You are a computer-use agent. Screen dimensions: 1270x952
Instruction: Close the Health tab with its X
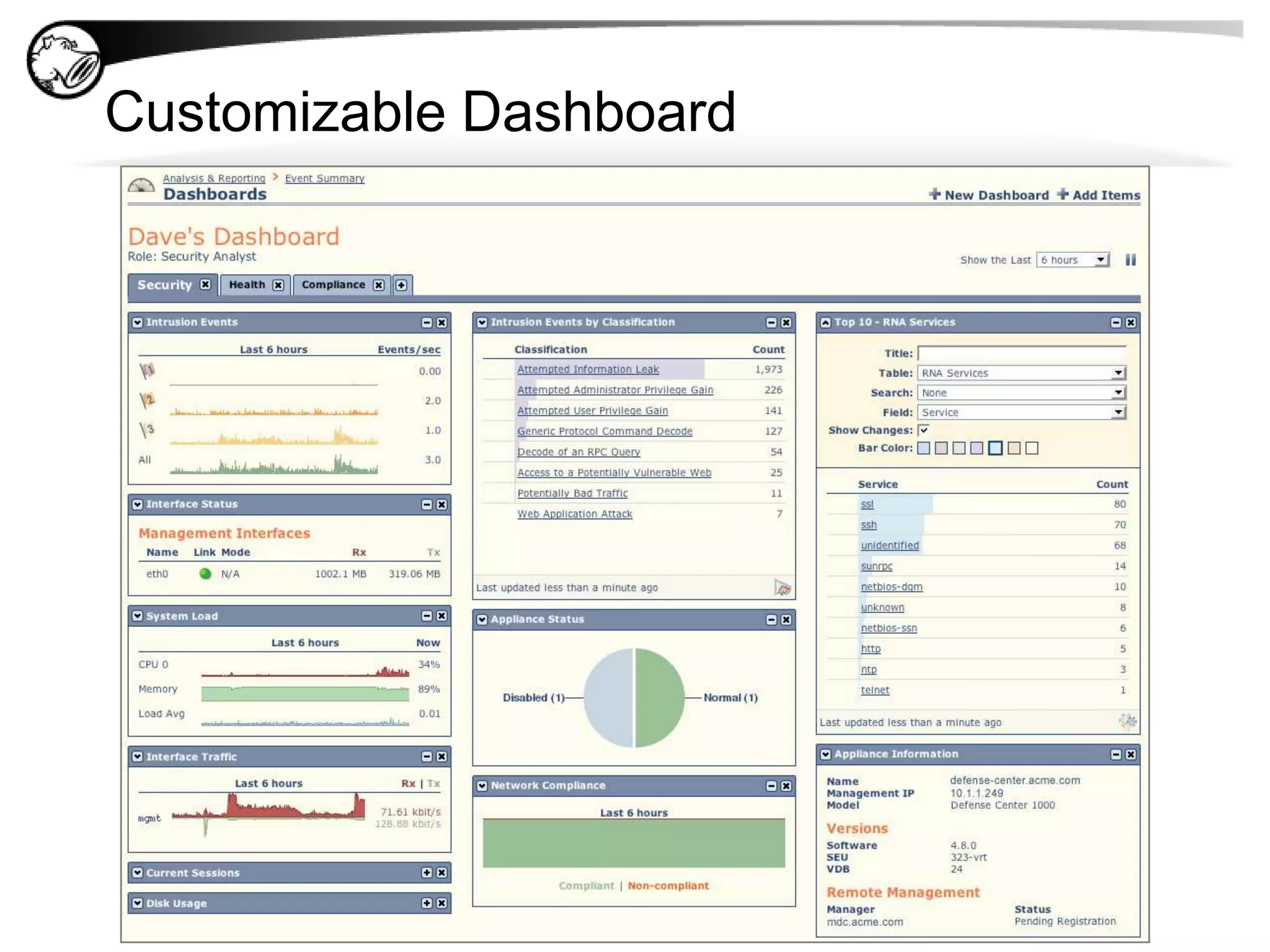coord(278,285)
